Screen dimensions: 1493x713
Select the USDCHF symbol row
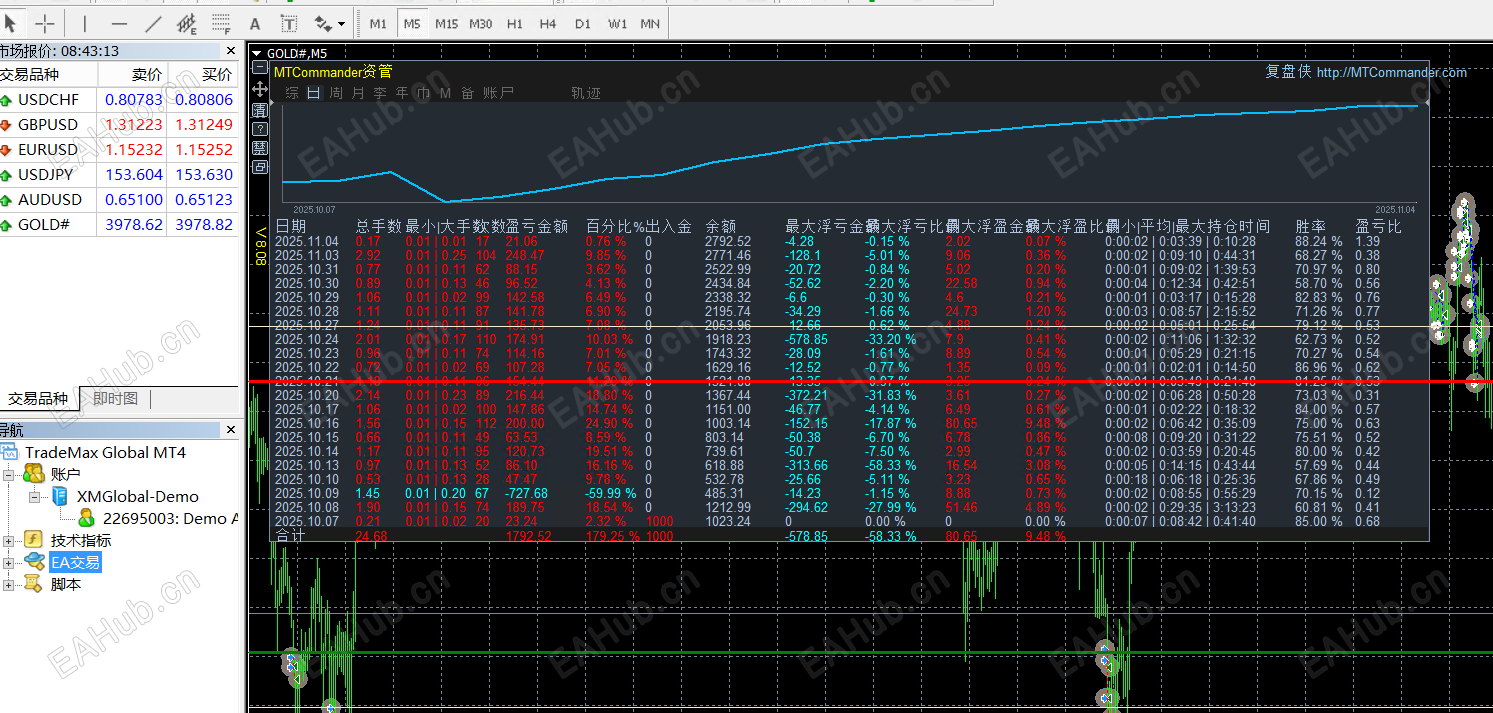click(x=119, y=100)
